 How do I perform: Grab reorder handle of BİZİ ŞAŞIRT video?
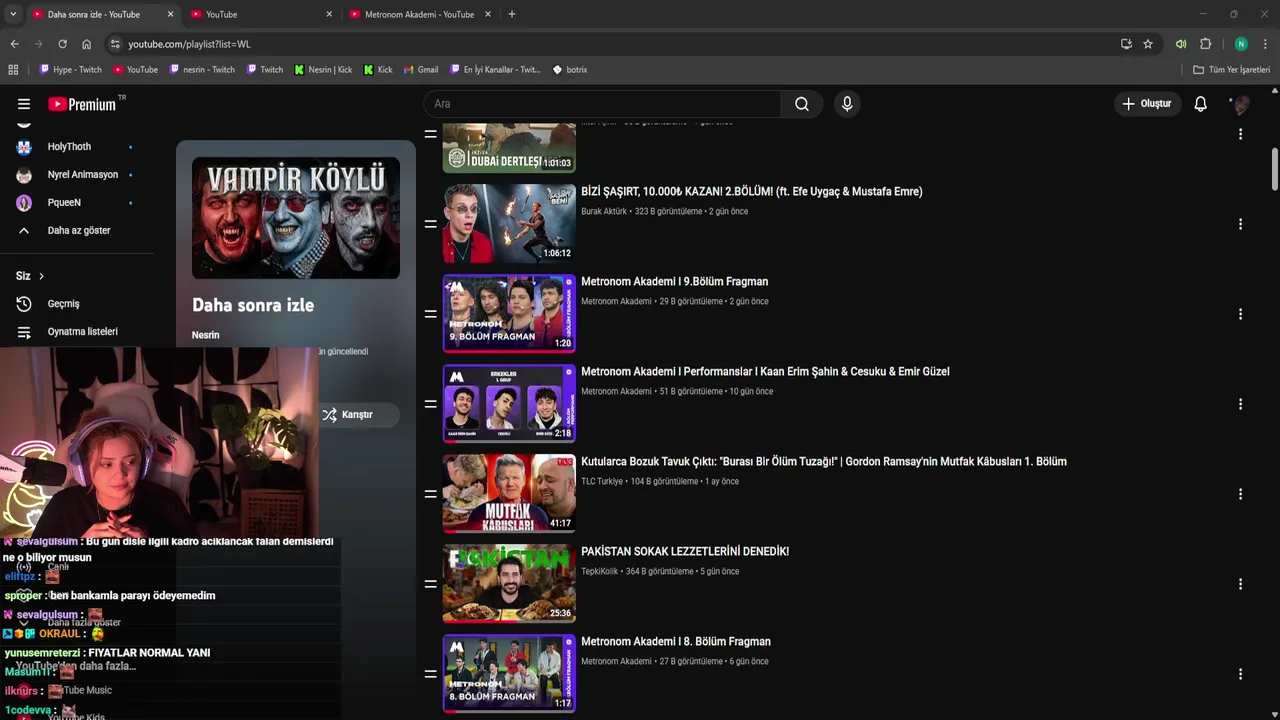pos(430,224)
